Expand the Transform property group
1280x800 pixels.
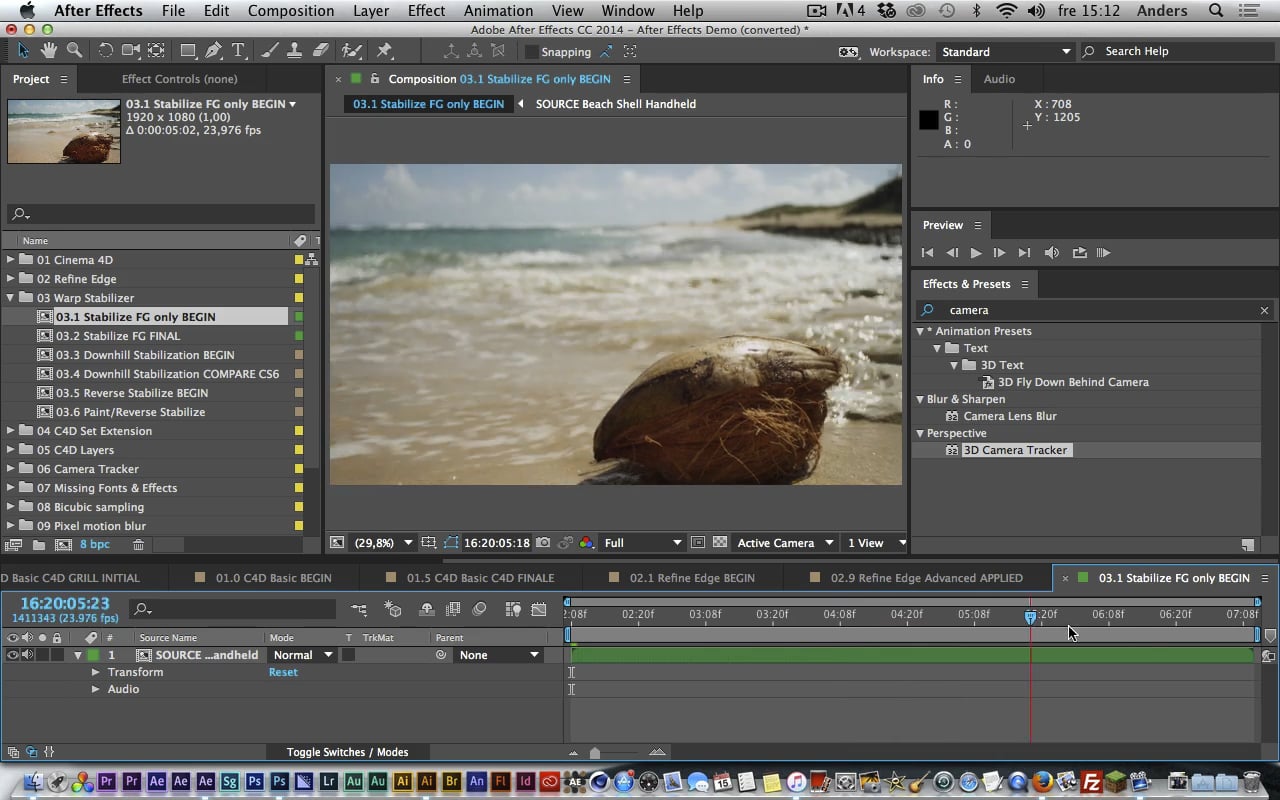tap(96, 672)
